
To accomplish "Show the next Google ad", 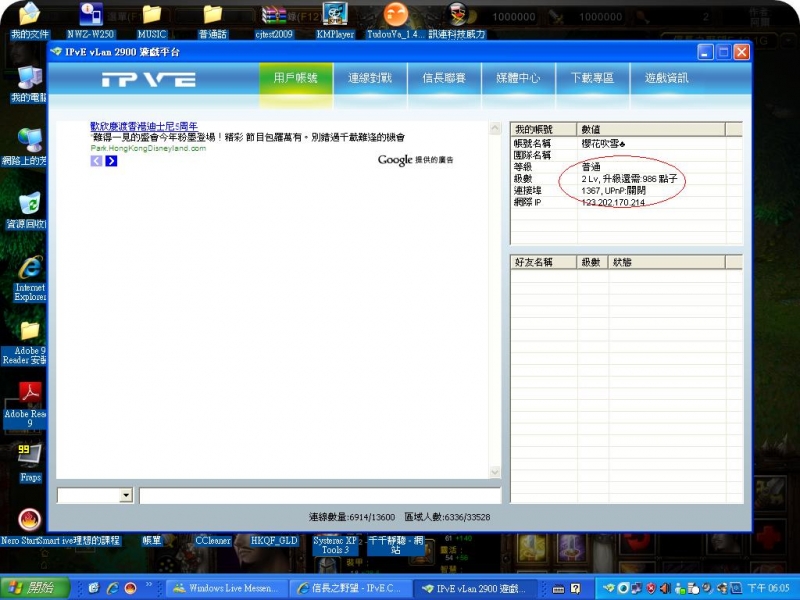I will pos(111,161).
